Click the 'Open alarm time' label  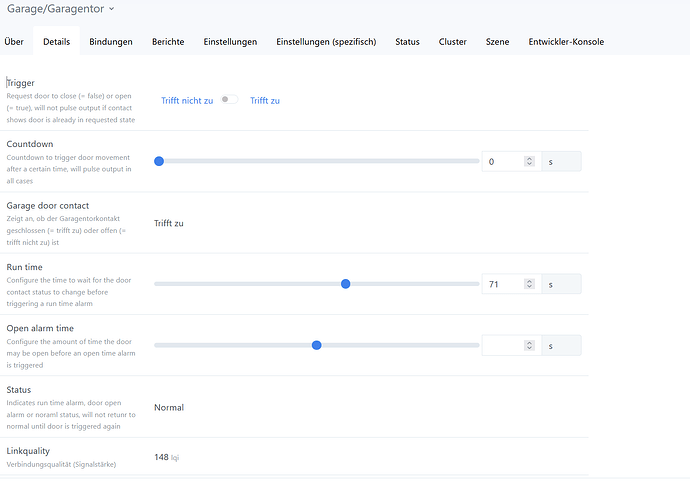[40, 328]
